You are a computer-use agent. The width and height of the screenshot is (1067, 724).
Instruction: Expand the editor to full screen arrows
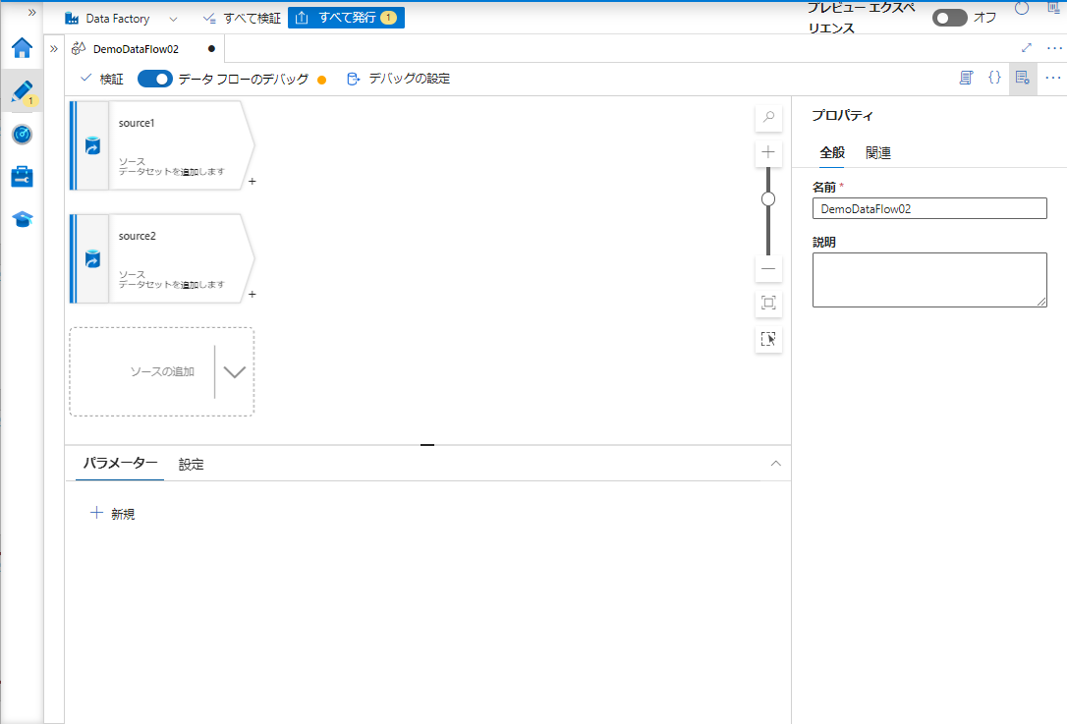[x=1026, y=48]
